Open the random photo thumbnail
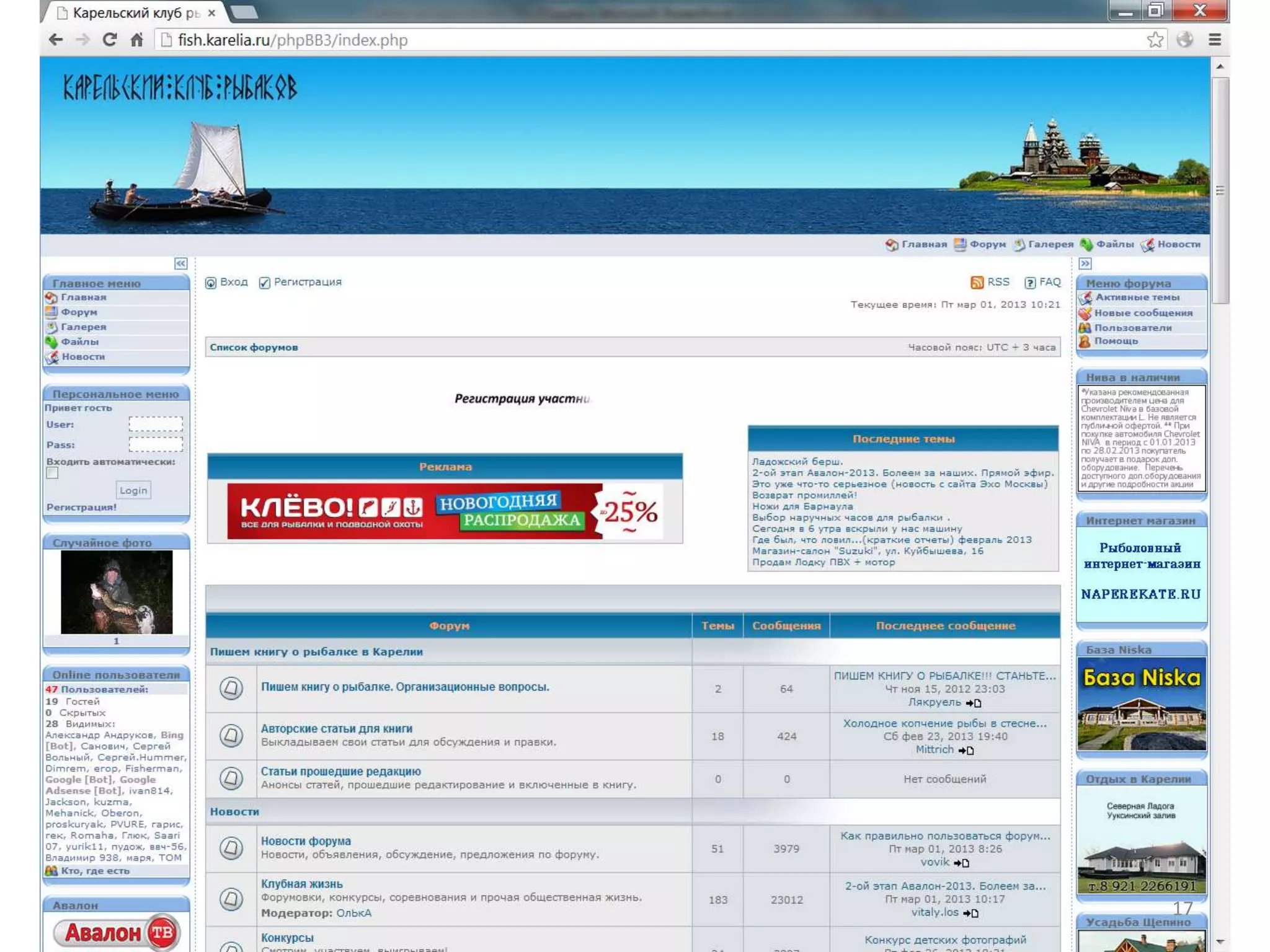1270x952 pixels. pos(117,592)
